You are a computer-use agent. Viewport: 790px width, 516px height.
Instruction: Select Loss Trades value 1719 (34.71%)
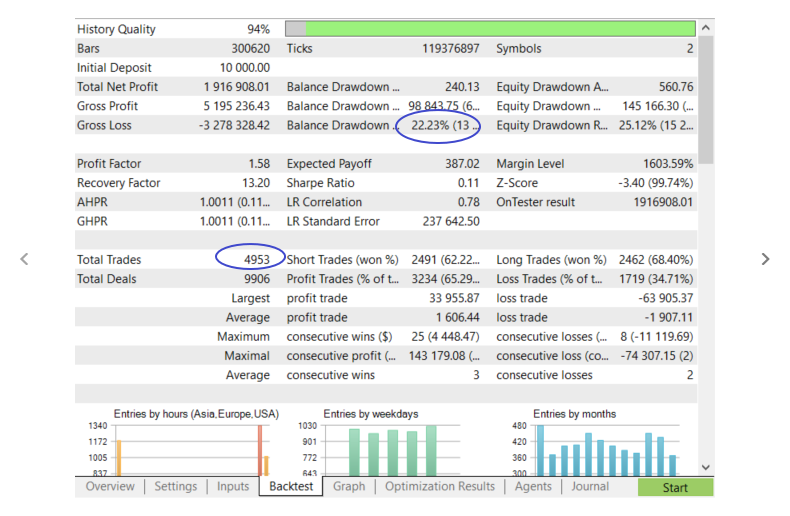[x=656, y=279]
